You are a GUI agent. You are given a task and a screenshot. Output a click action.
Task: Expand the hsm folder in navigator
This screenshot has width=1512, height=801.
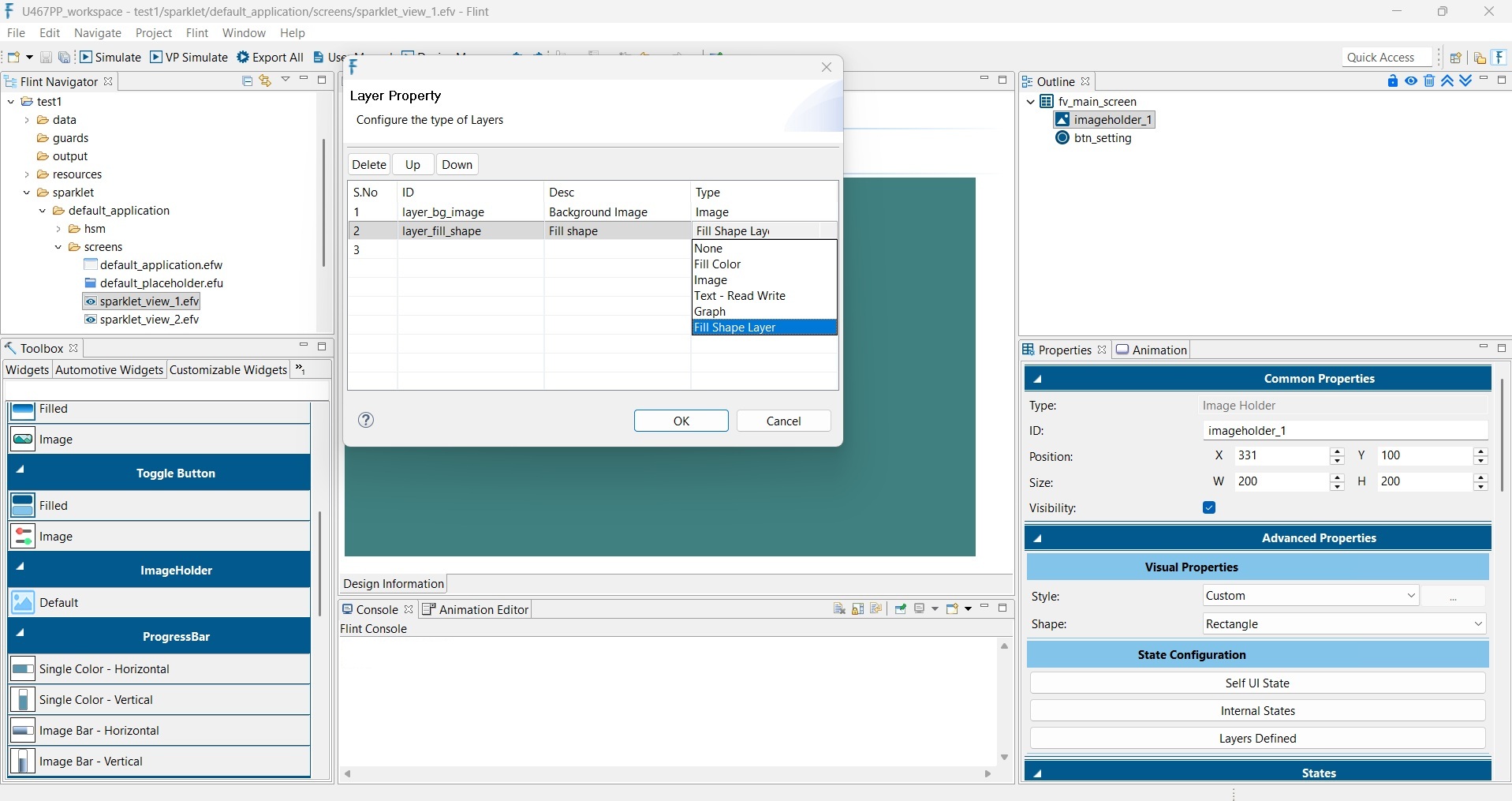(x=58, y=229)
